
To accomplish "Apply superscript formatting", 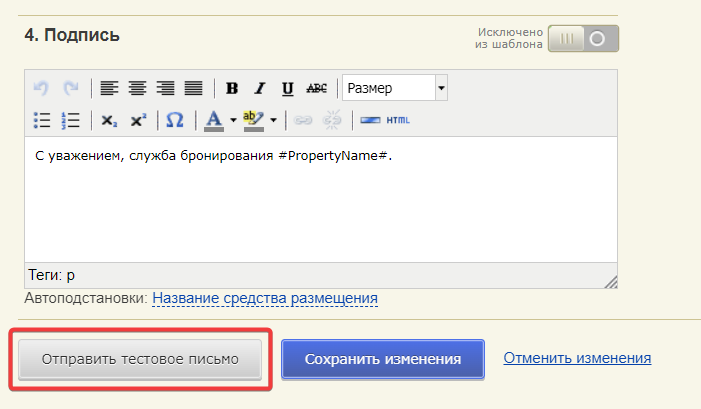I will pos(138,120).
